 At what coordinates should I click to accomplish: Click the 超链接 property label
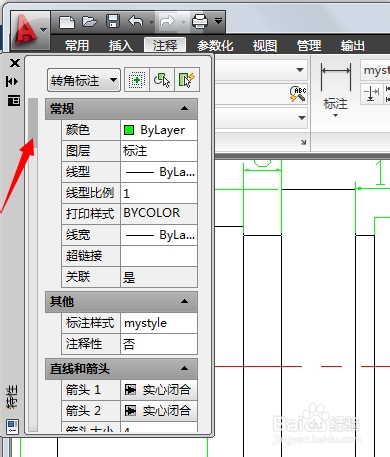pyautogui.click(x=84, y=256)
